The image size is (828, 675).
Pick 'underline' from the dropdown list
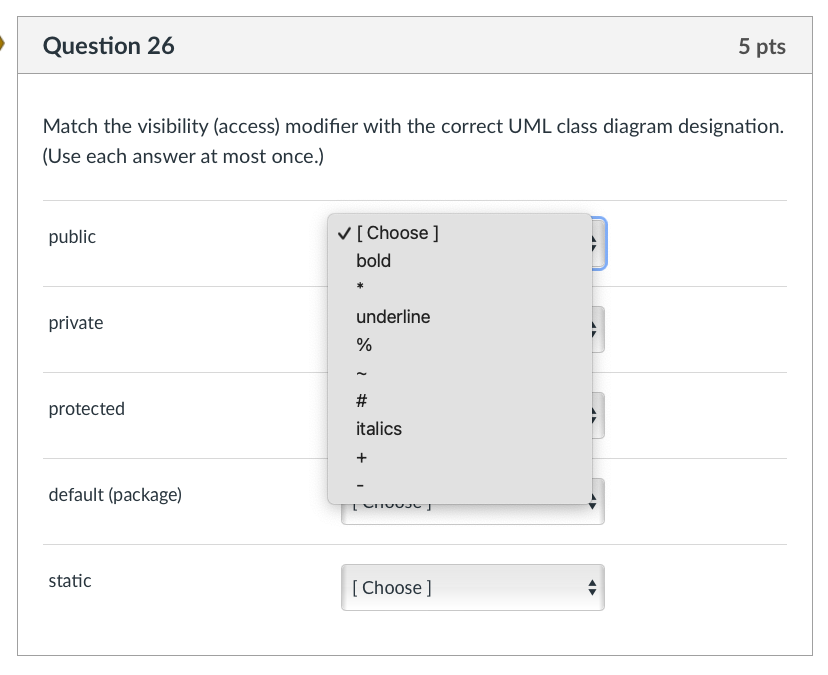[393, 317]
